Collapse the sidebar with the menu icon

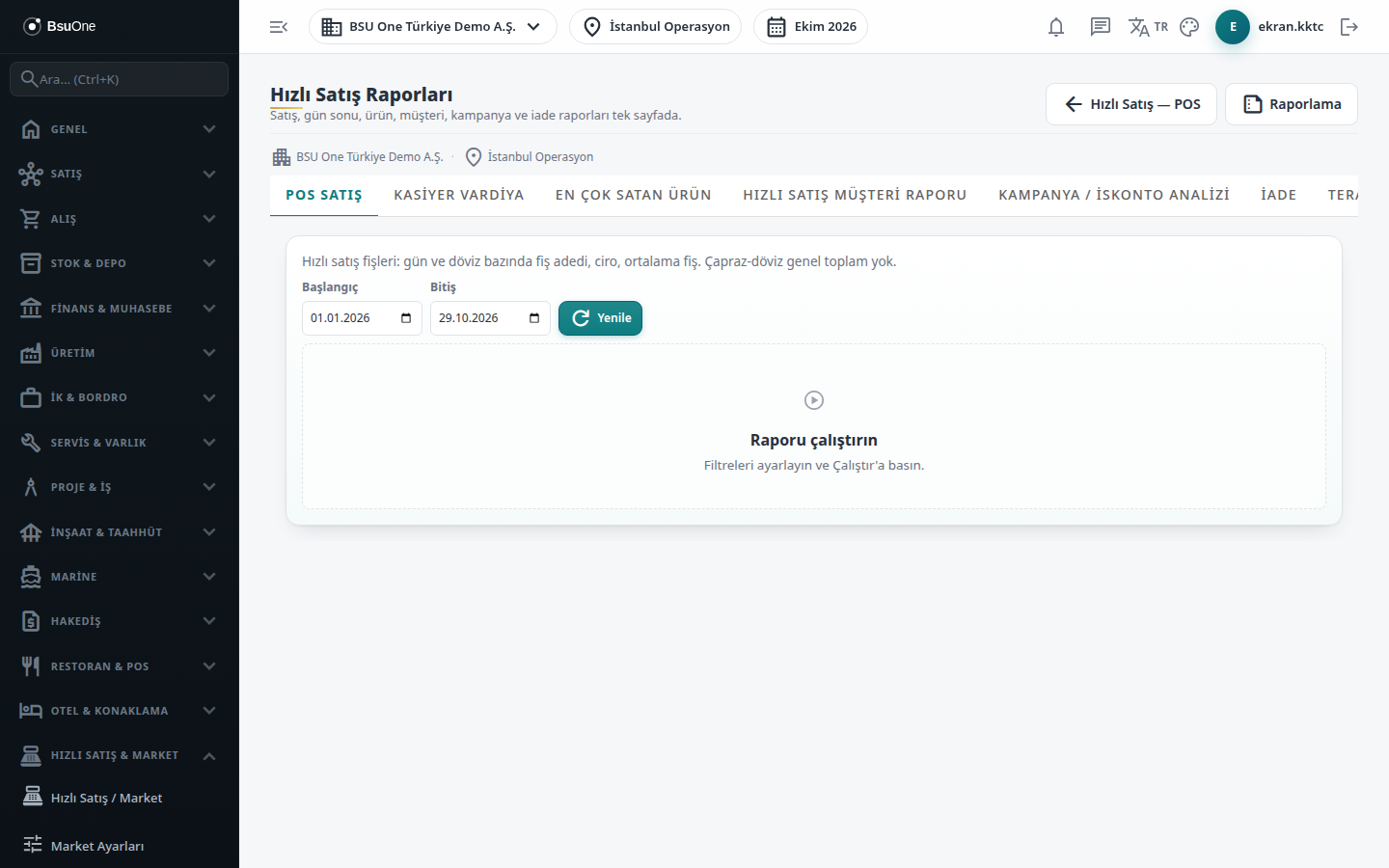[x=279, y=27]
